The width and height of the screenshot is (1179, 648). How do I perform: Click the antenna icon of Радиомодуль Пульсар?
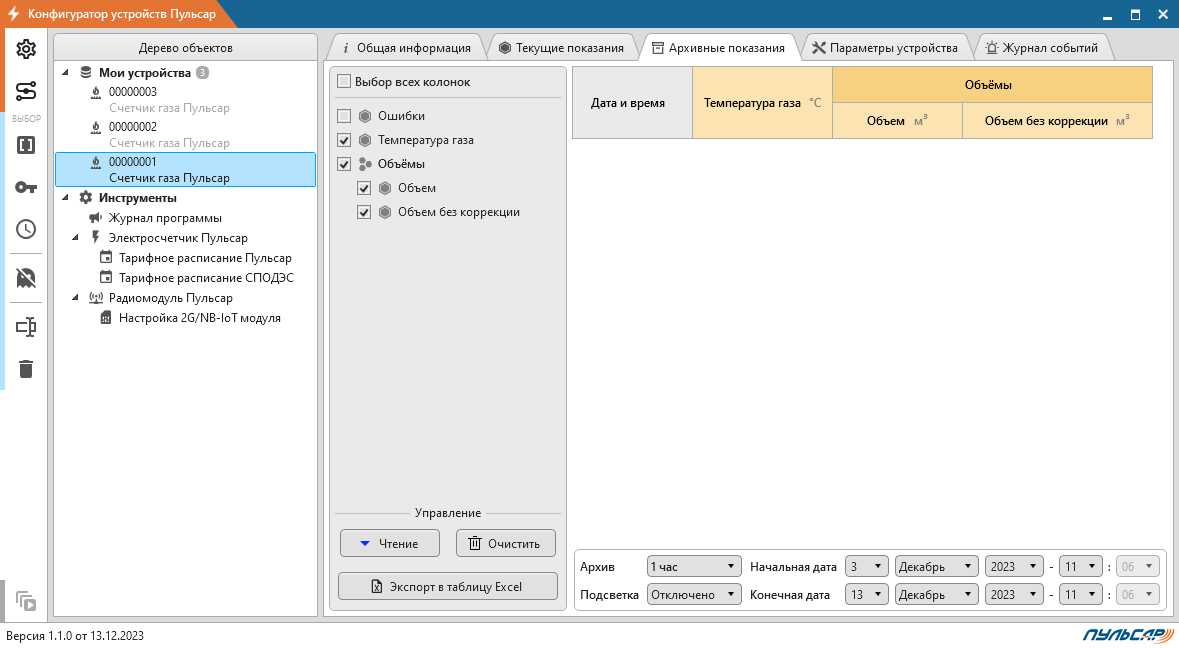[95, 298]
